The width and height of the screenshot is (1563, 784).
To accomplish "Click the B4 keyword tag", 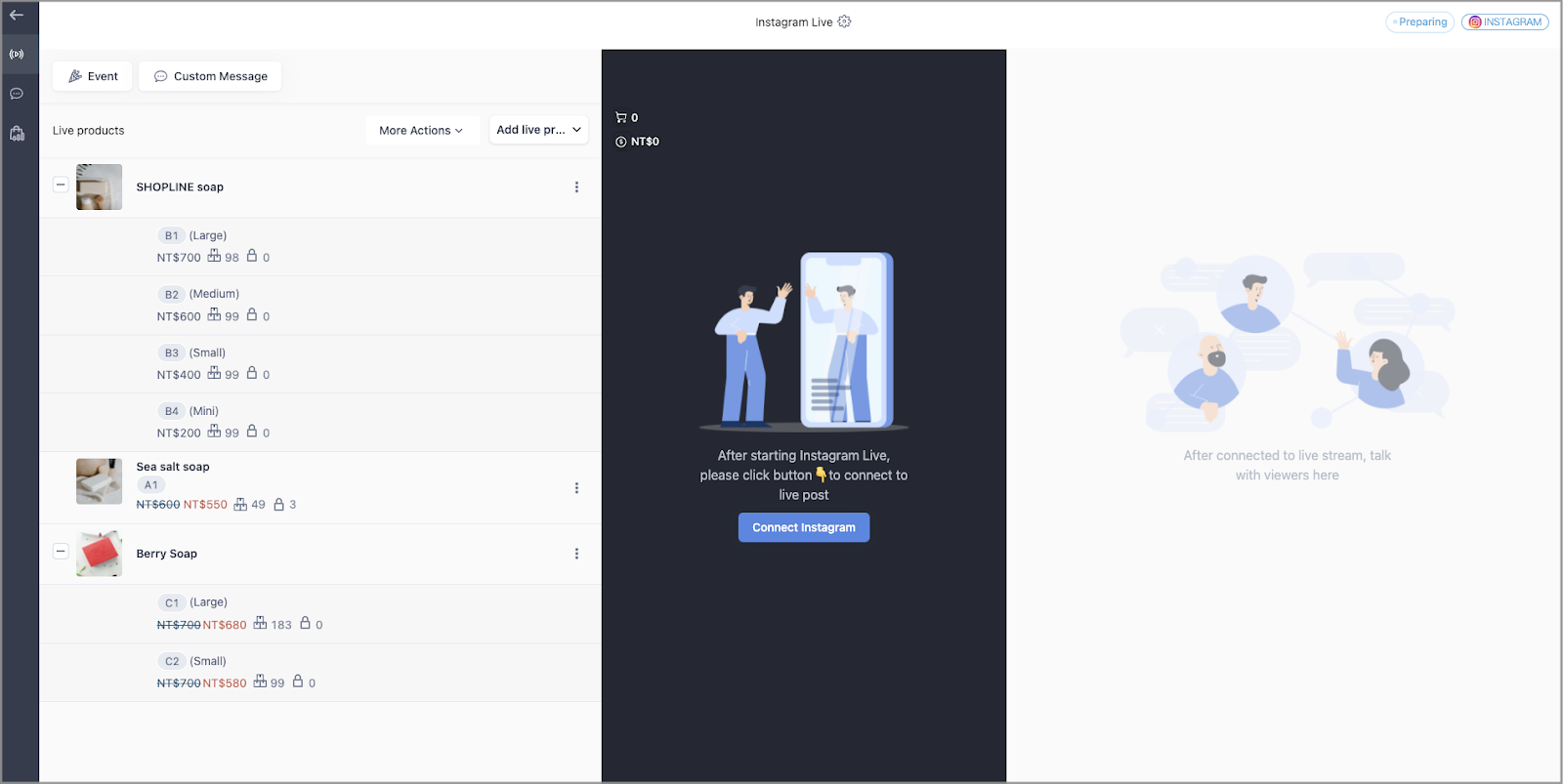I will (x=172, y=411).
